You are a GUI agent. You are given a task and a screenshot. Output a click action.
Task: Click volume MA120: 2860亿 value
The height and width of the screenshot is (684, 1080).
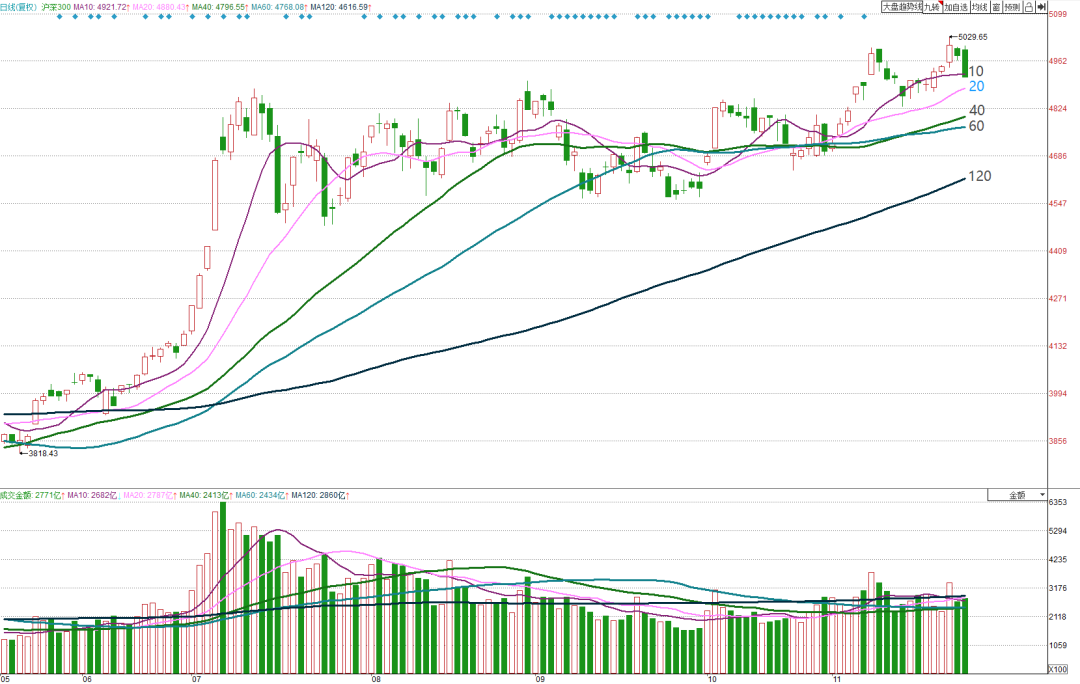tap(318, 495)
